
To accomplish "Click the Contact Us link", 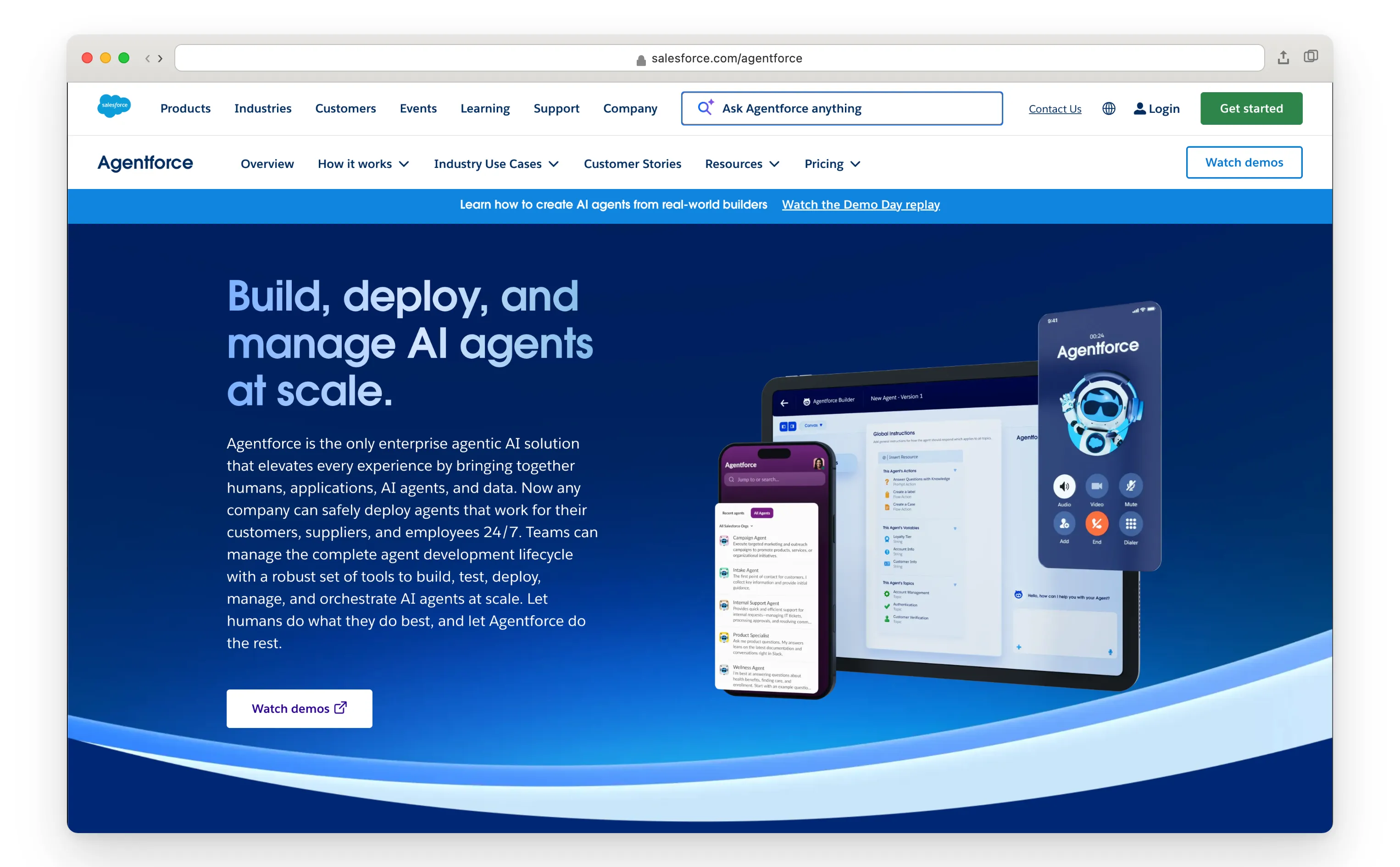I will 1054,109.
